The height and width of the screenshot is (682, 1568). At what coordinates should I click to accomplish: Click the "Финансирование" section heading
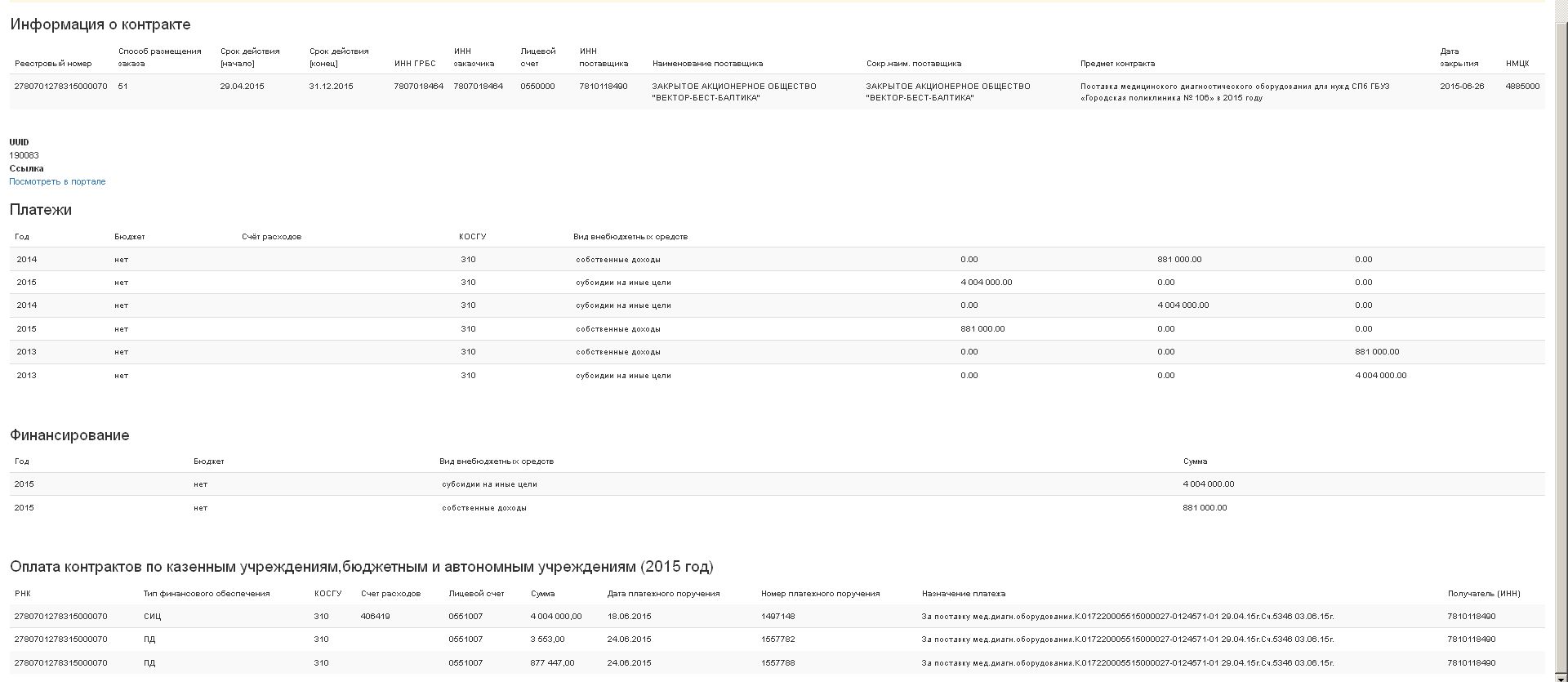point(69,435)
